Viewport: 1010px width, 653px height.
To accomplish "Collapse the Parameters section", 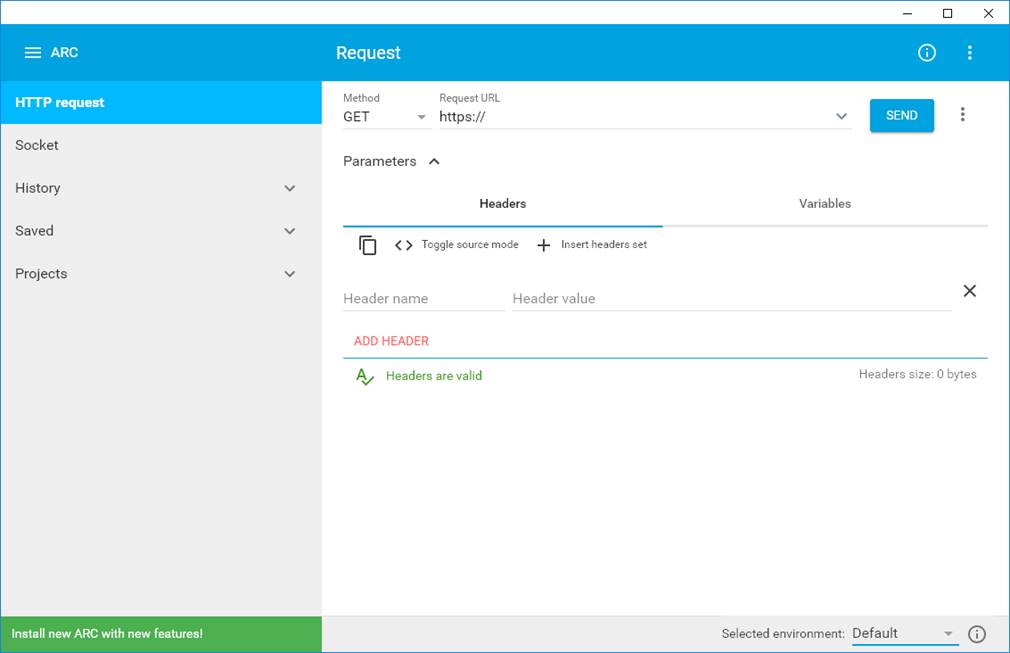I will pyautogui.click(x=434, y=162).
